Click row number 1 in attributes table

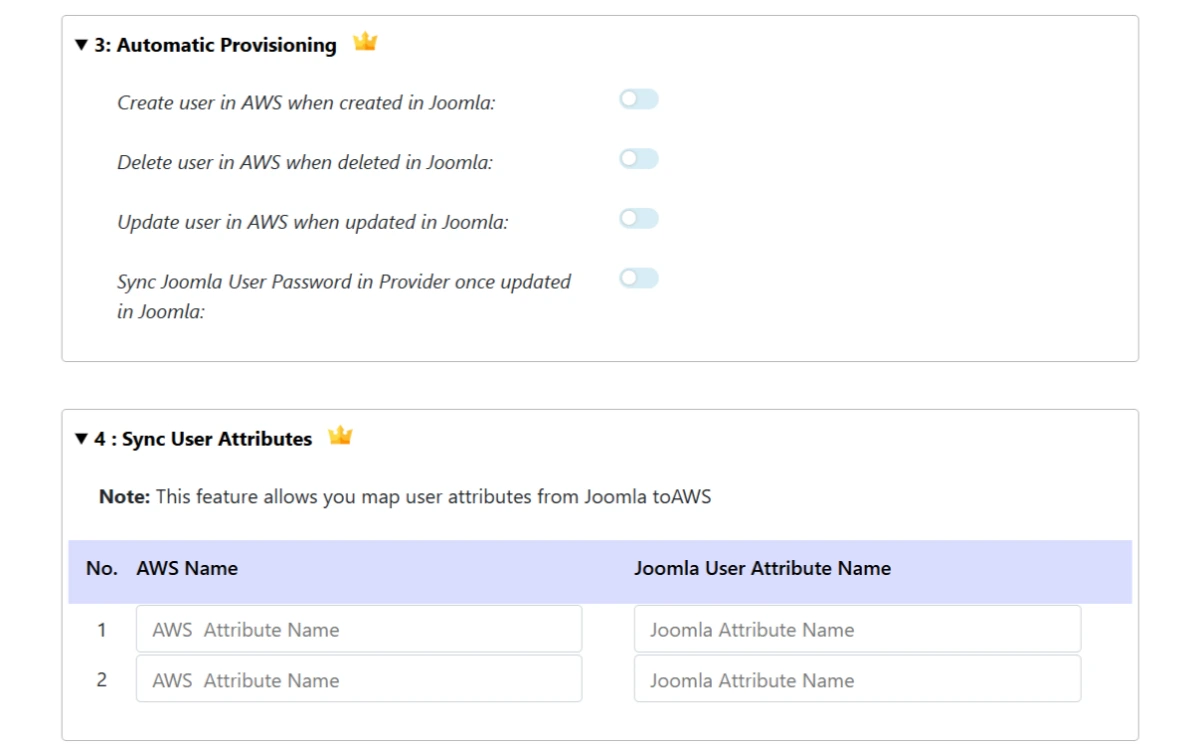(x=102, y=630)
